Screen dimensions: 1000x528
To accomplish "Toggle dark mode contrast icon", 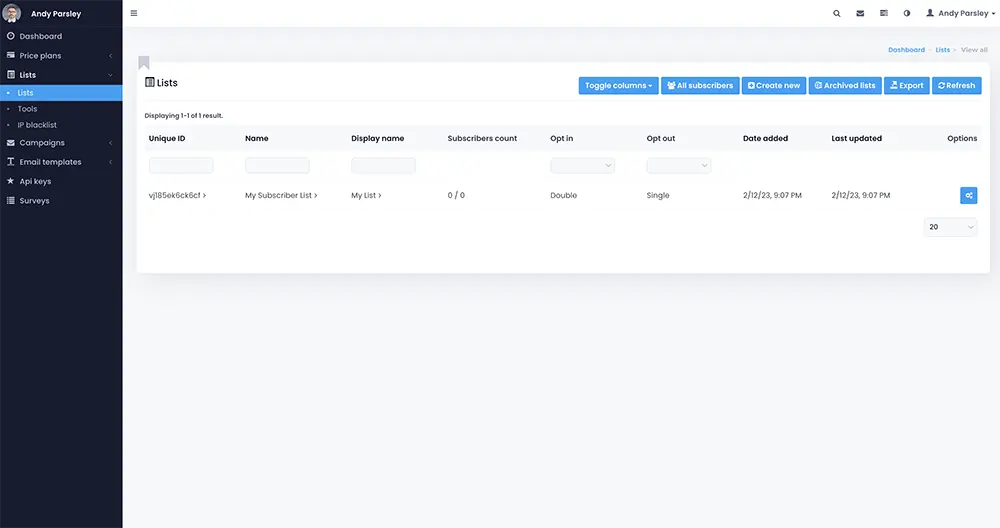I will 907,13.
